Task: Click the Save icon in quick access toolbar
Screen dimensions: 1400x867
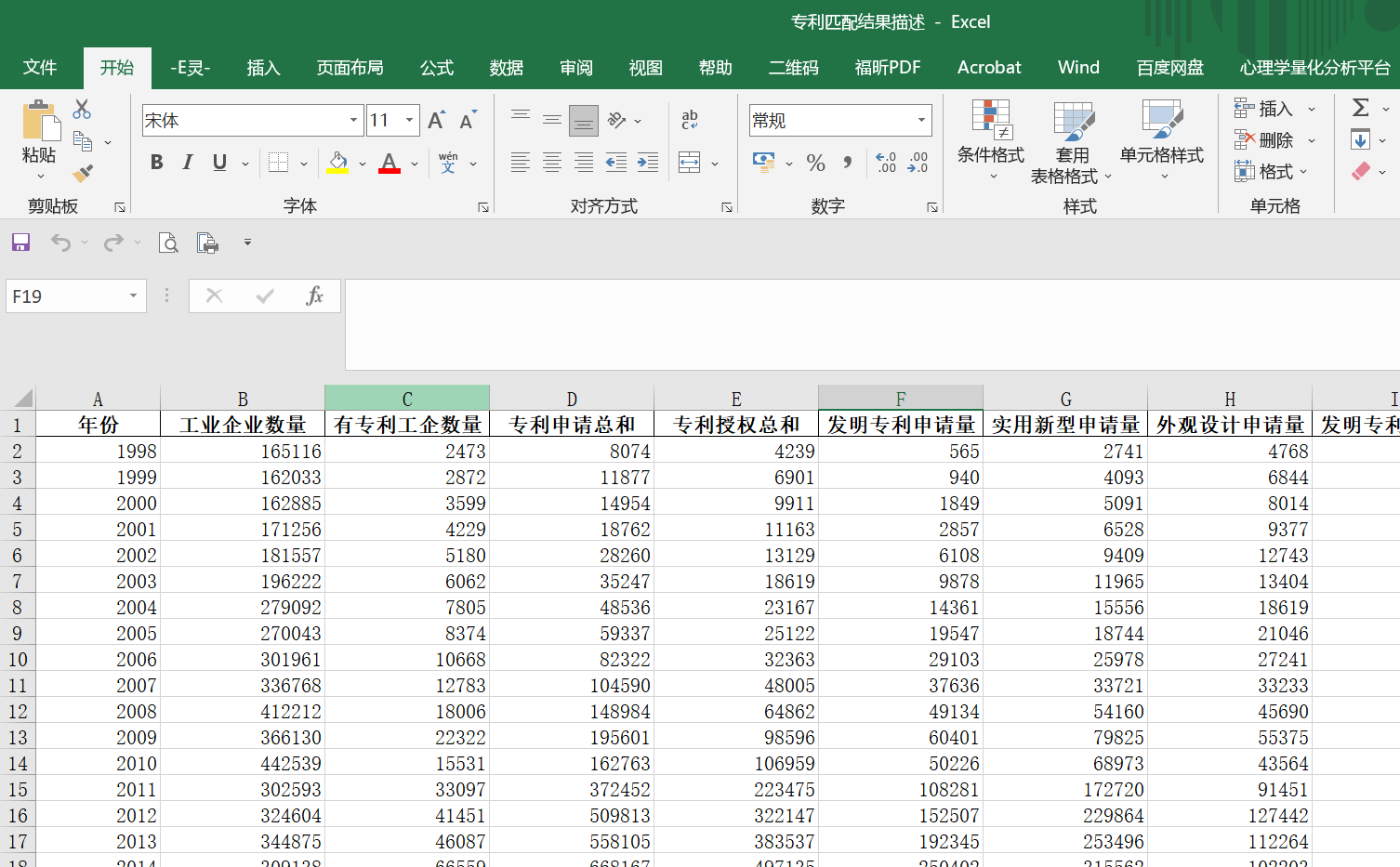Action: 20,243
